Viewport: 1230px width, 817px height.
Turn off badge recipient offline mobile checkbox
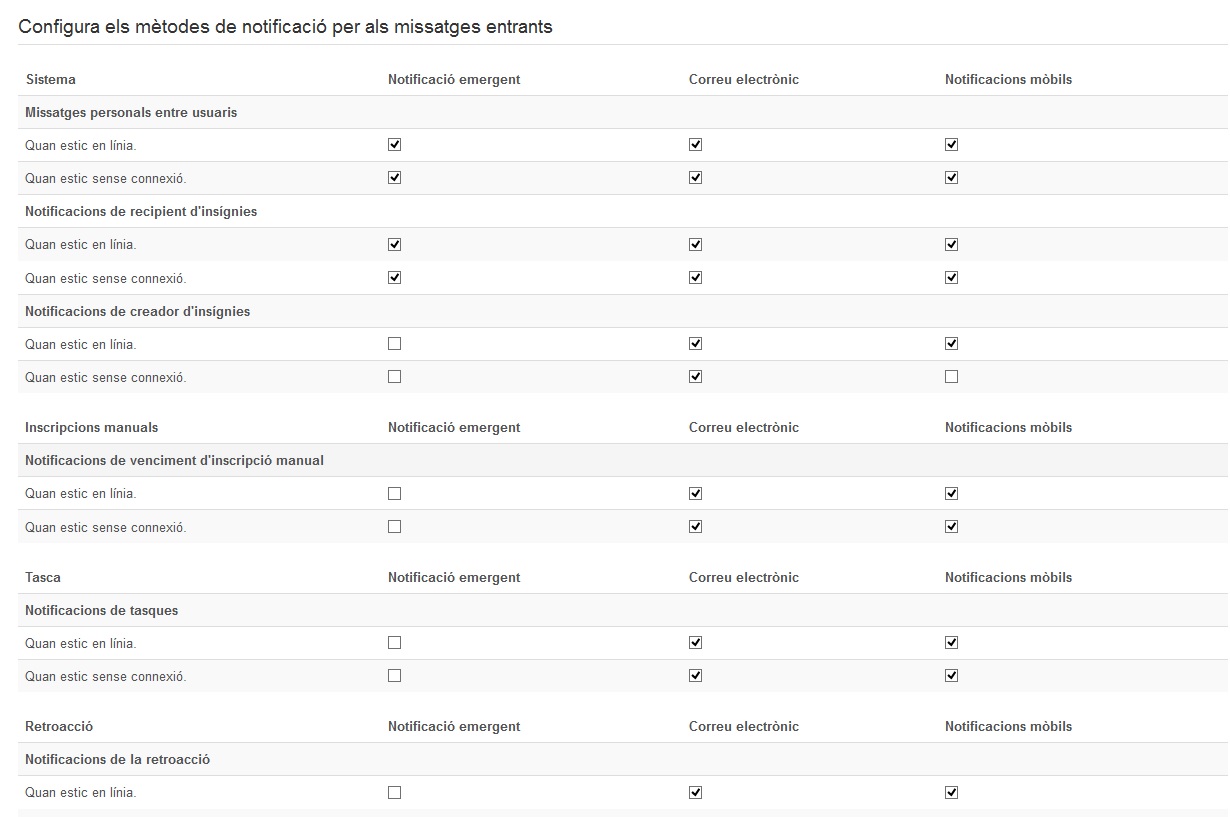click(951, 277)
